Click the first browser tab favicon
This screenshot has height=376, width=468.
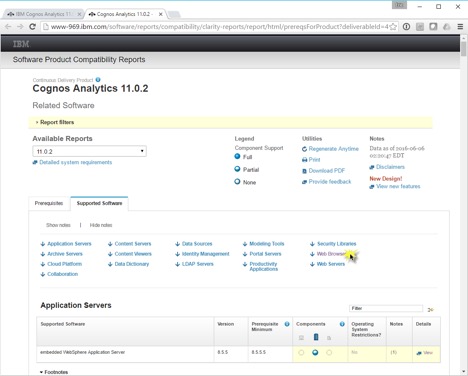(11, 14)
